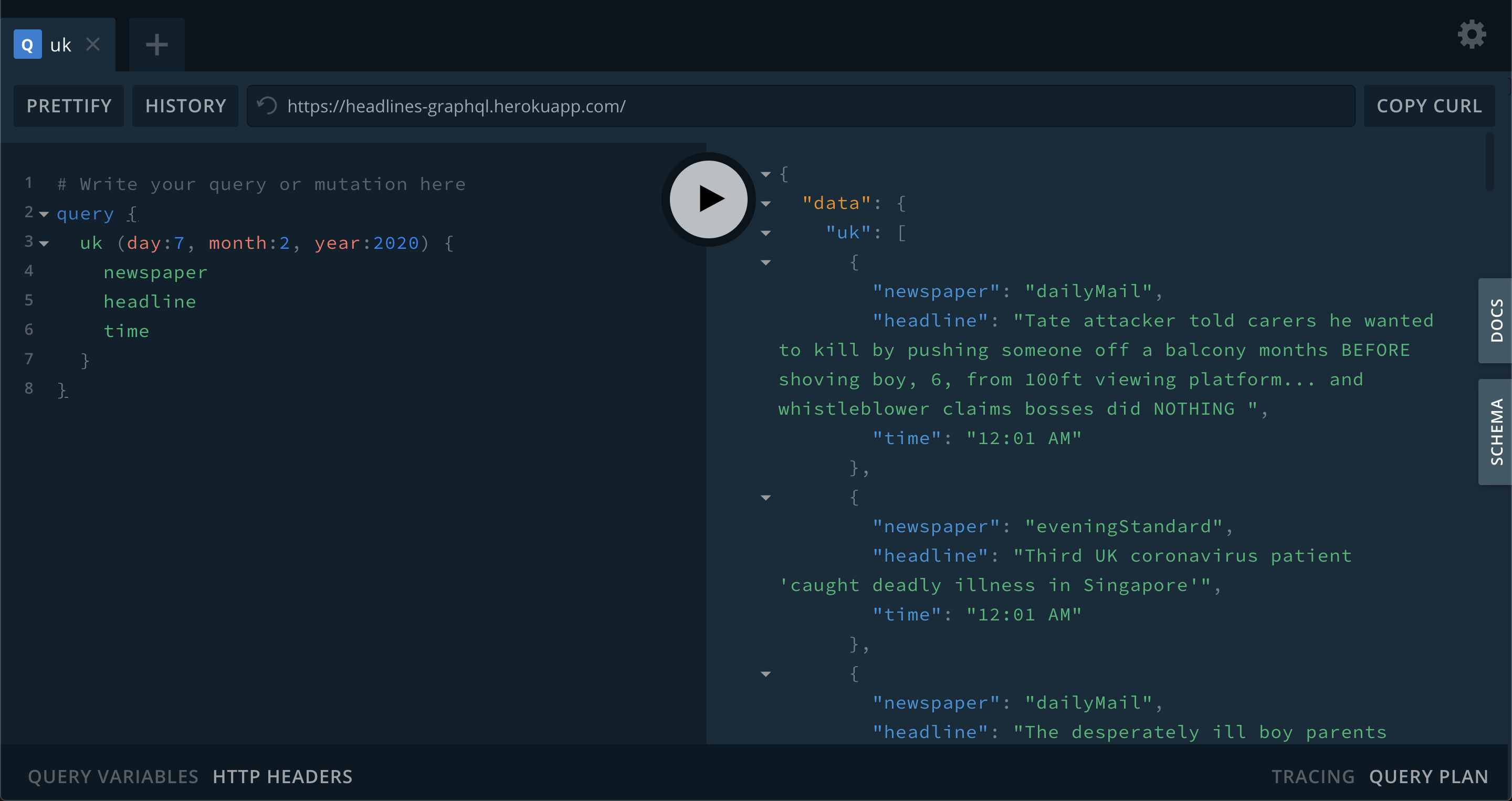Run the query with the play button

pyautogui.click(x=708, y=199)
